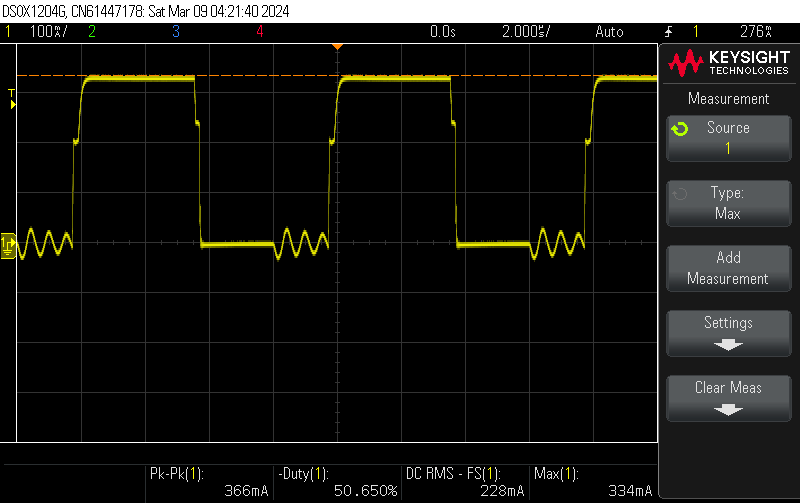The width and height of the screenshot is (800, 503).
Task: Select the Source softkey with the rotary icon
Action: [729, 138]
